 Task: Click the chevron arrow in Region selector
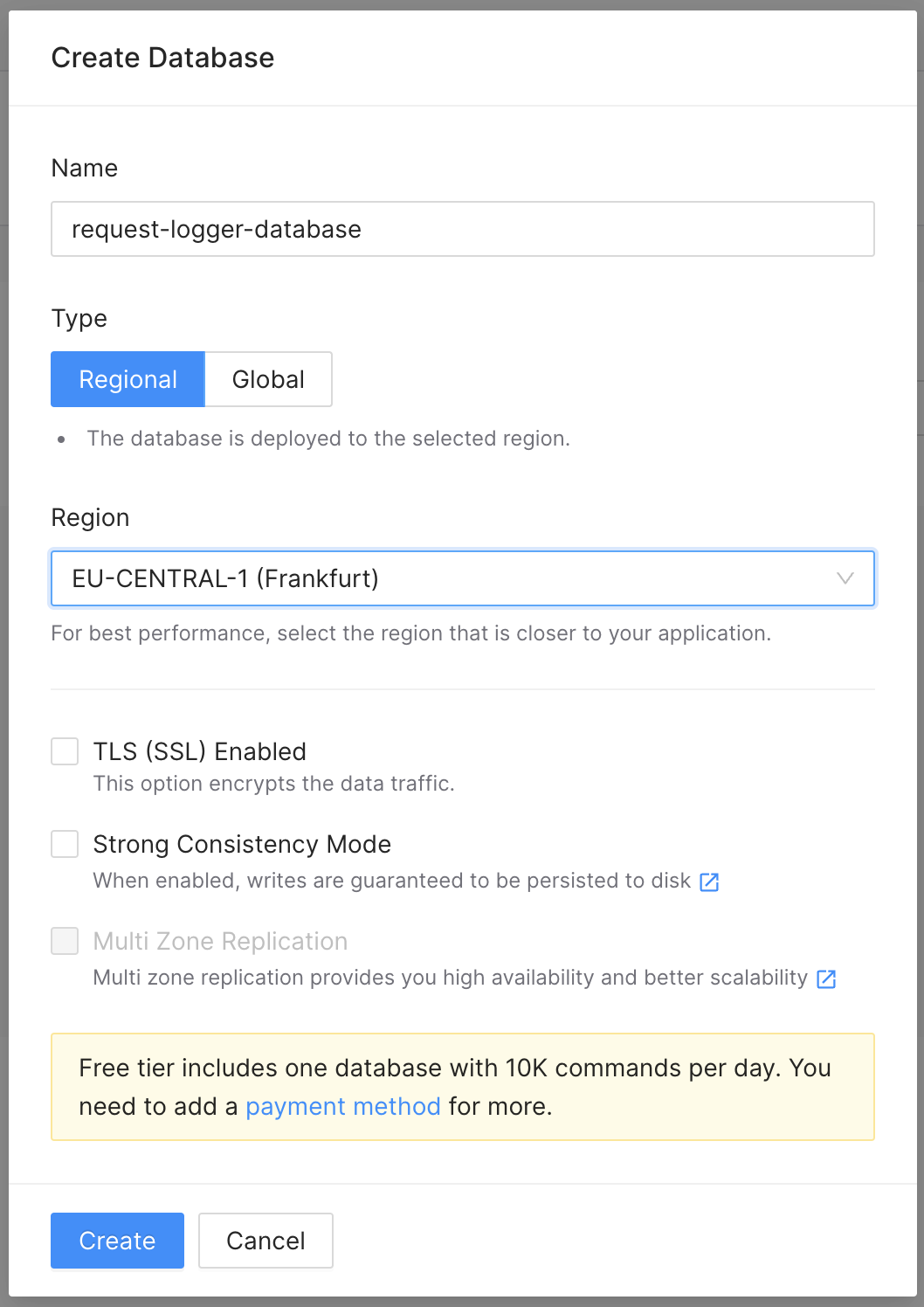pyautogui.click(x=845, y=578)
